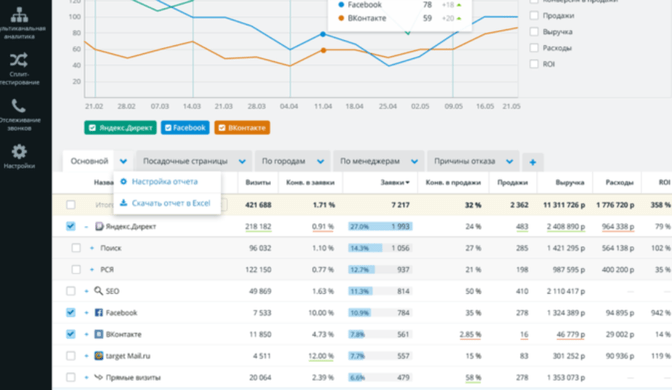Uncheck the ВКонтакте row checkbox

tap(71, 334)
